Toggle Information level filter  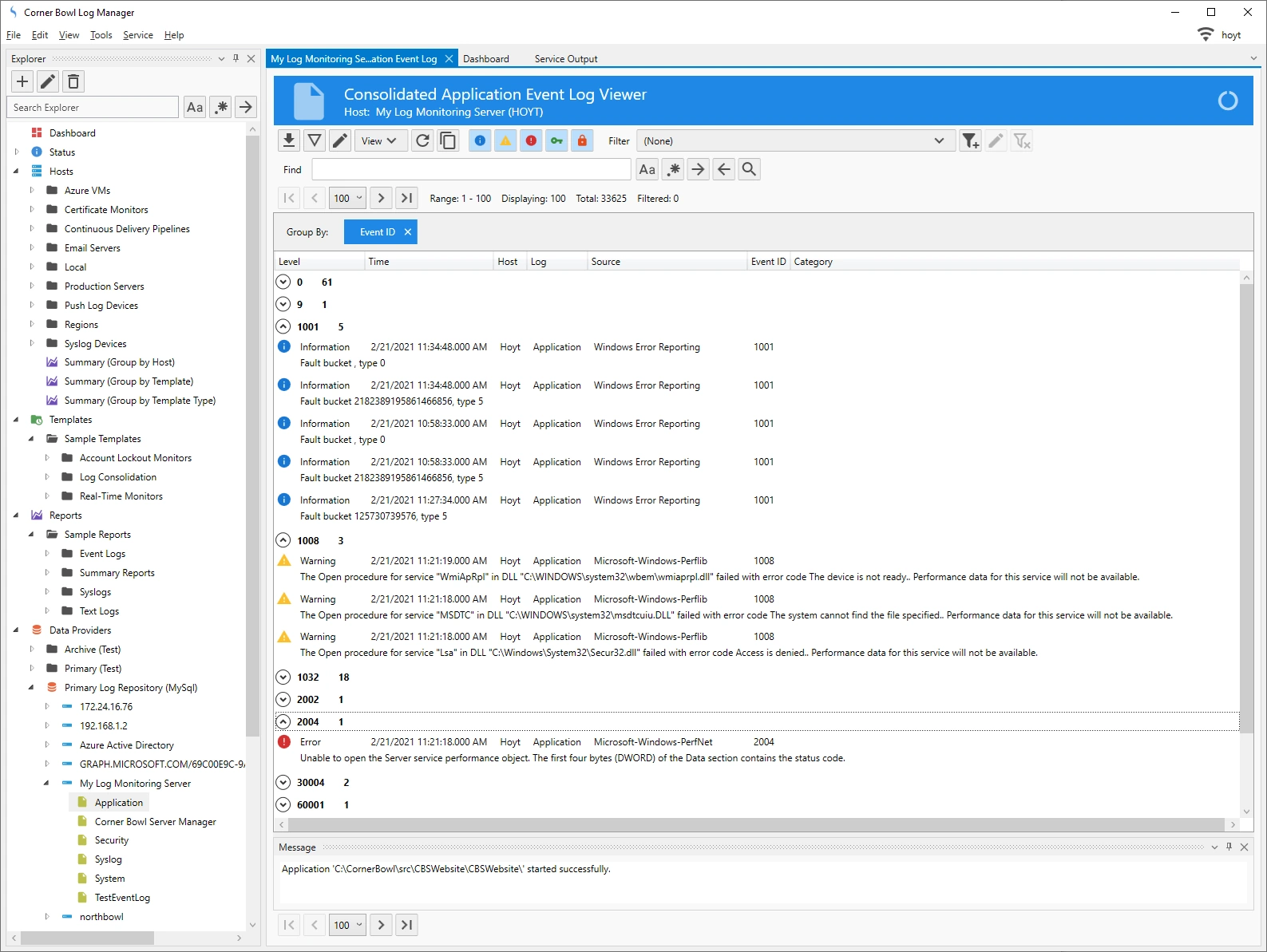[x=480, y=140]
